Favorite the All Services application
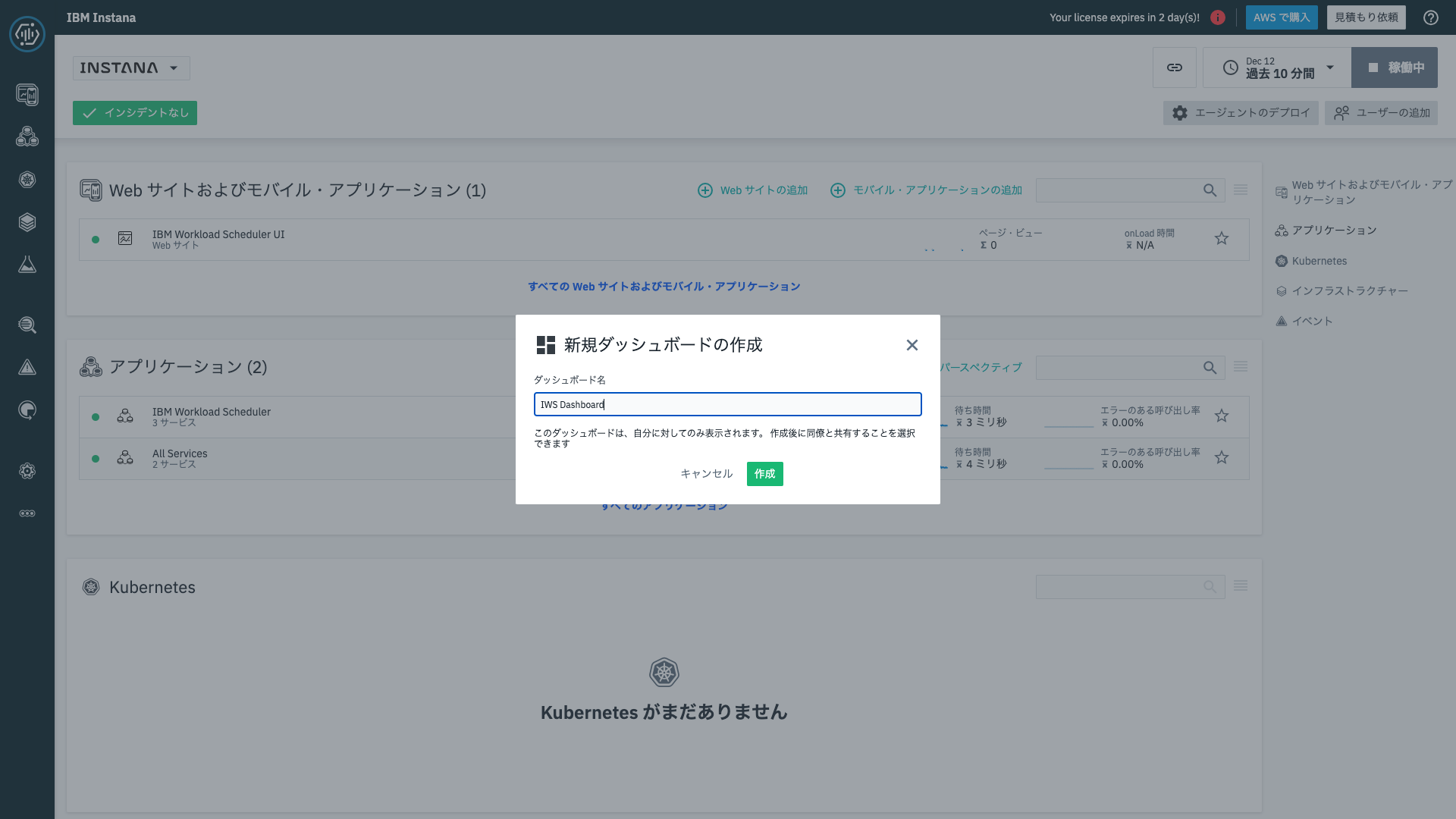Viewport: 1456px width, 819px height. click(x=1222, y=457)
